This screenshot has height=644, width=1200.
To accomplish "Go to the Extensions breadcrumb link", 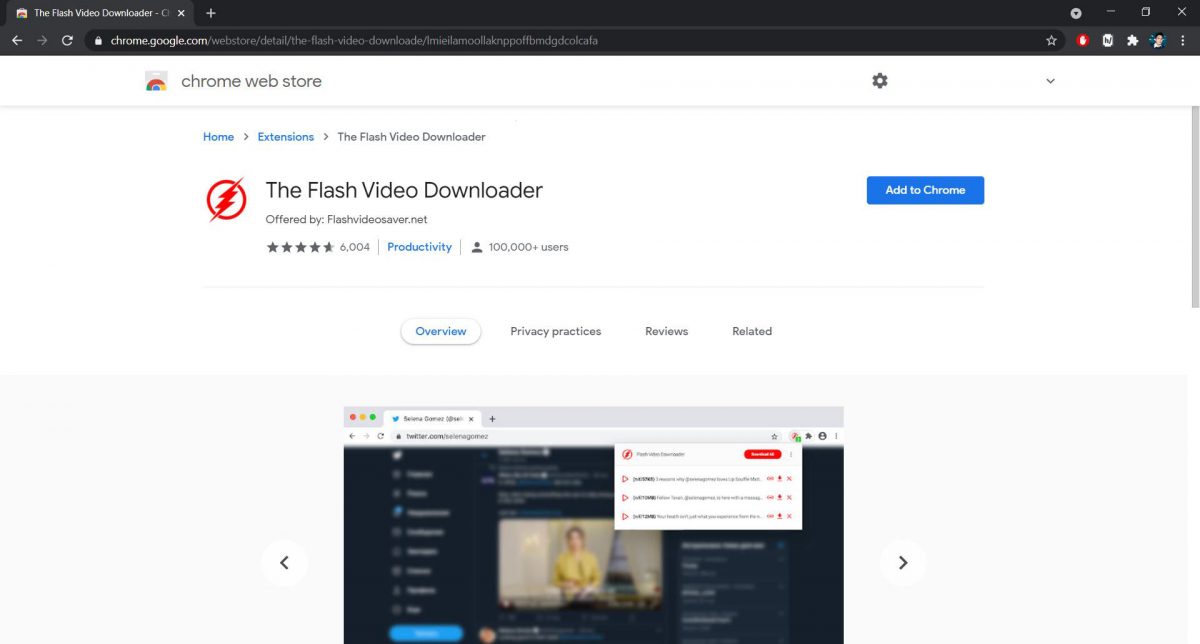I will [x=285, y=136].
